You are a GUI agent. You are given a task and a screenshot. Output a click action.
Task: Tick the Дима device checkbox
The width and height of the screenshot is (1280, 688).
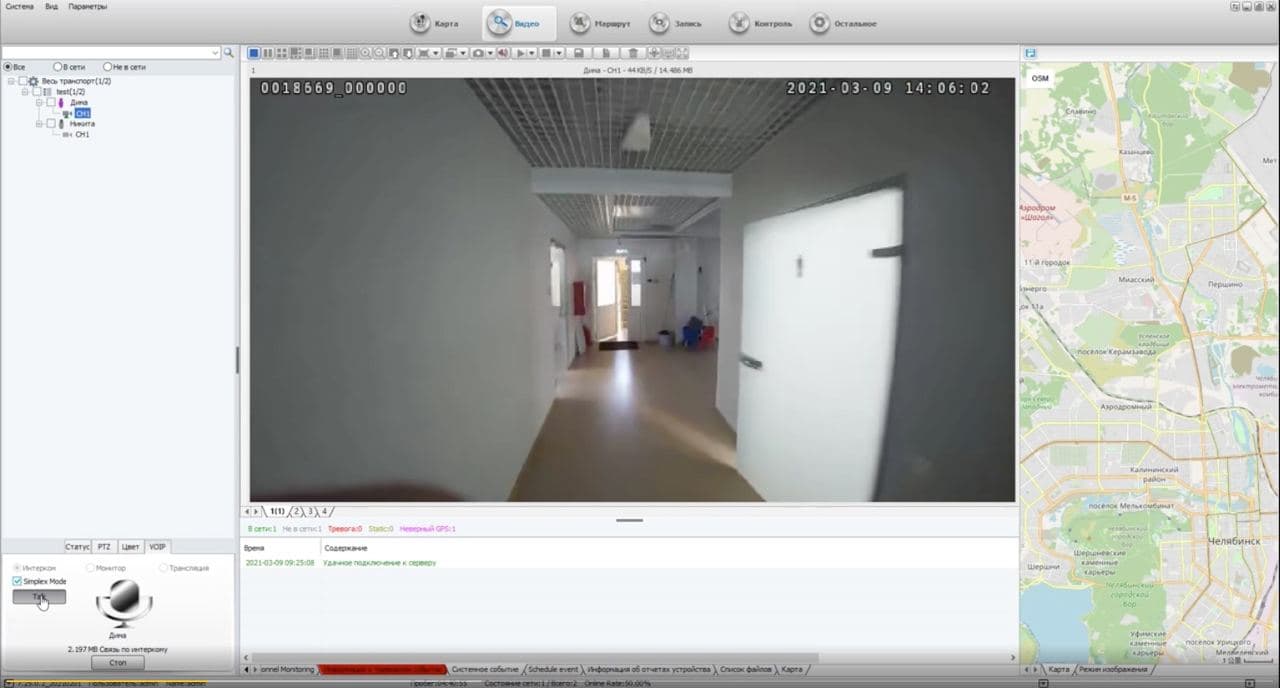51,102
